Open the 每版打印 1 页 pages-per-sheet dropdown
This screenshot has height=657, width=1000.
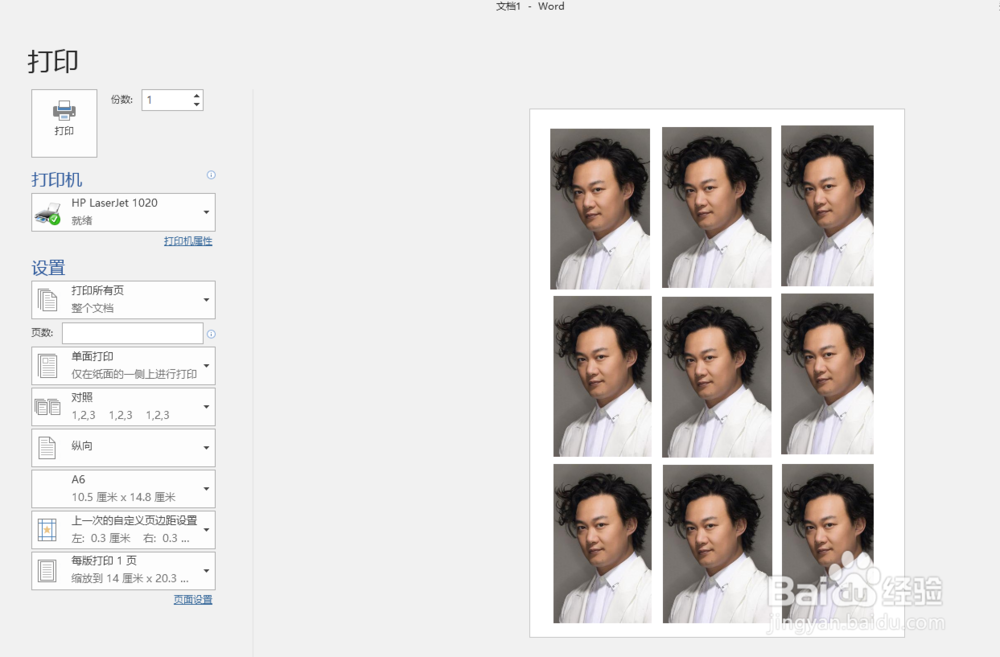[123, 570]
